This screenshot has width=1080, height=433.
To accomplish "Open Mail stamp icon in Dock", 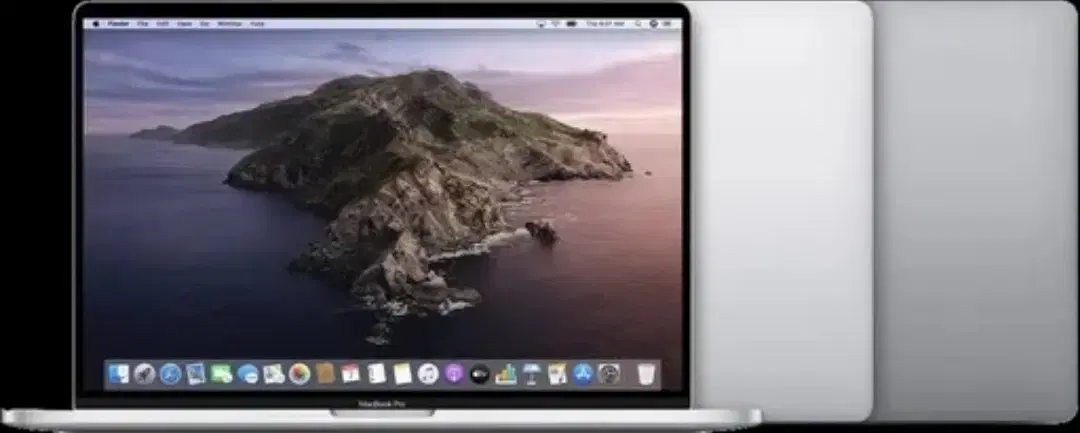I will 196,374.
